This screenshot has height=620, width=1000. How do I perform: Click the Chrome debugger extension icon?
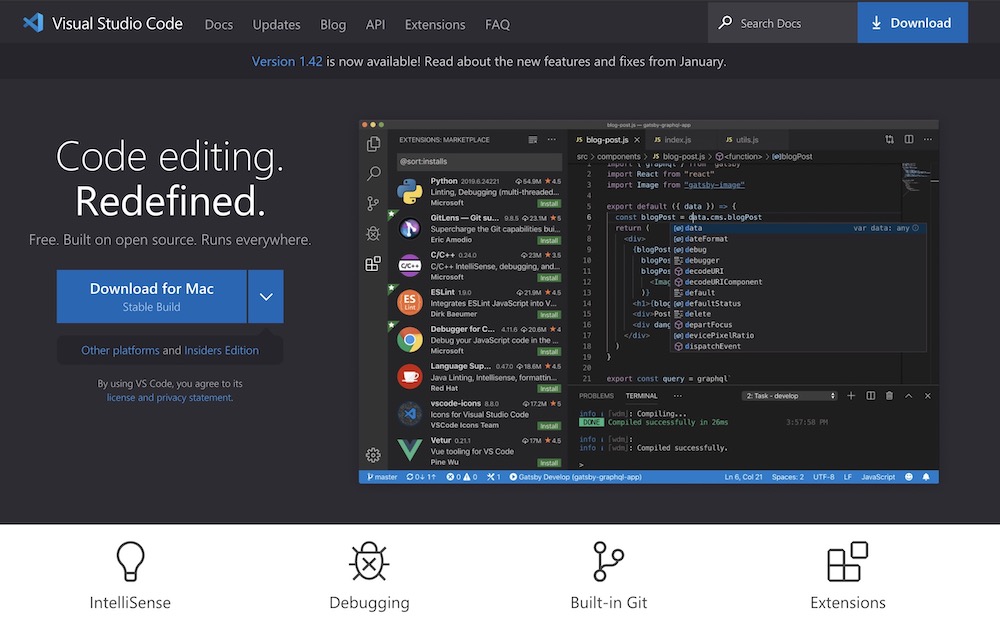(409, 339)
